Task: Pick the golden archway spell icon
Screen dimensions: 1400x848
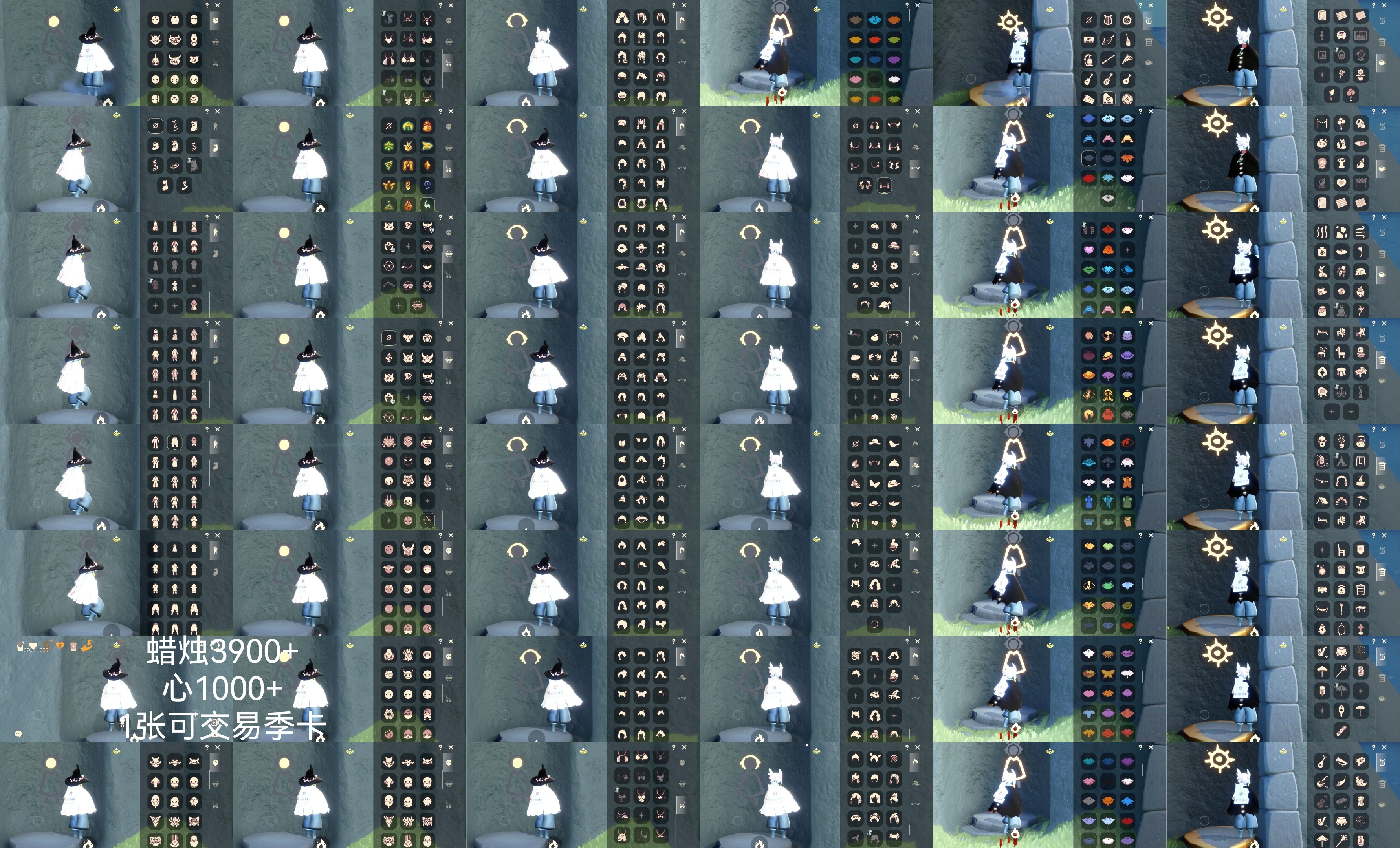Action: point(408,165)
